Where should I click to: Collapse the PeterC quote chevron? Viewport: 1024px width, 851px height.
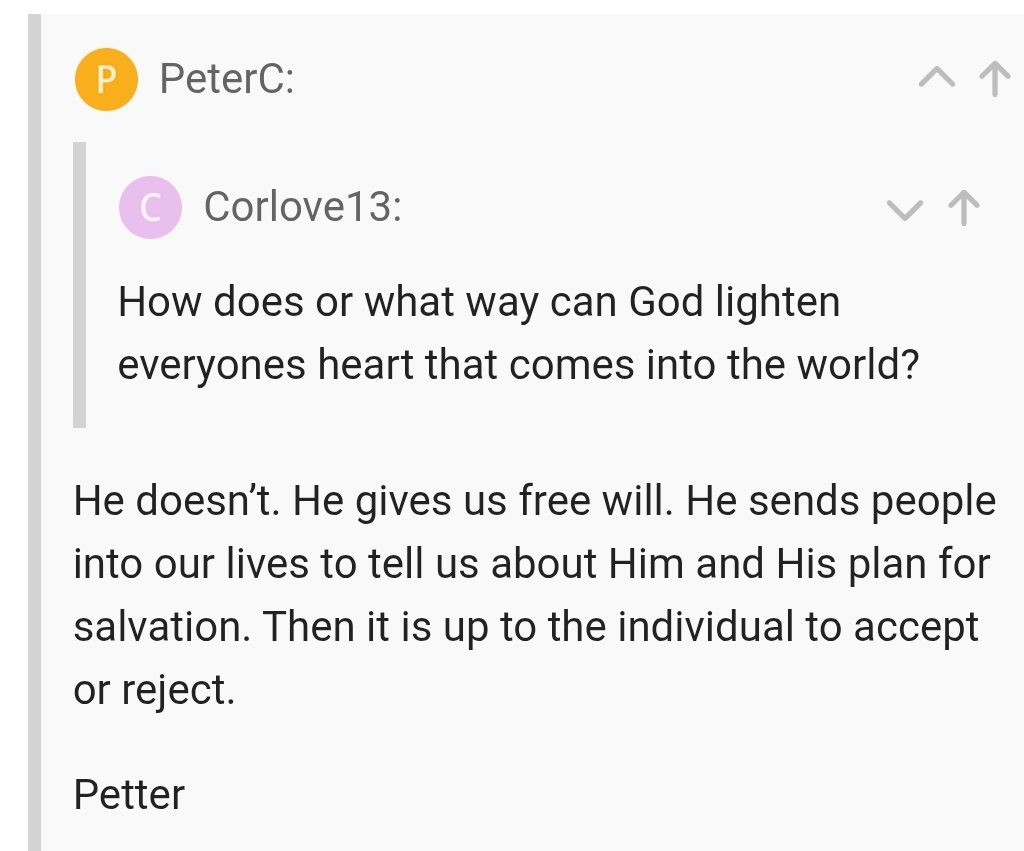(x=937, y=80)
